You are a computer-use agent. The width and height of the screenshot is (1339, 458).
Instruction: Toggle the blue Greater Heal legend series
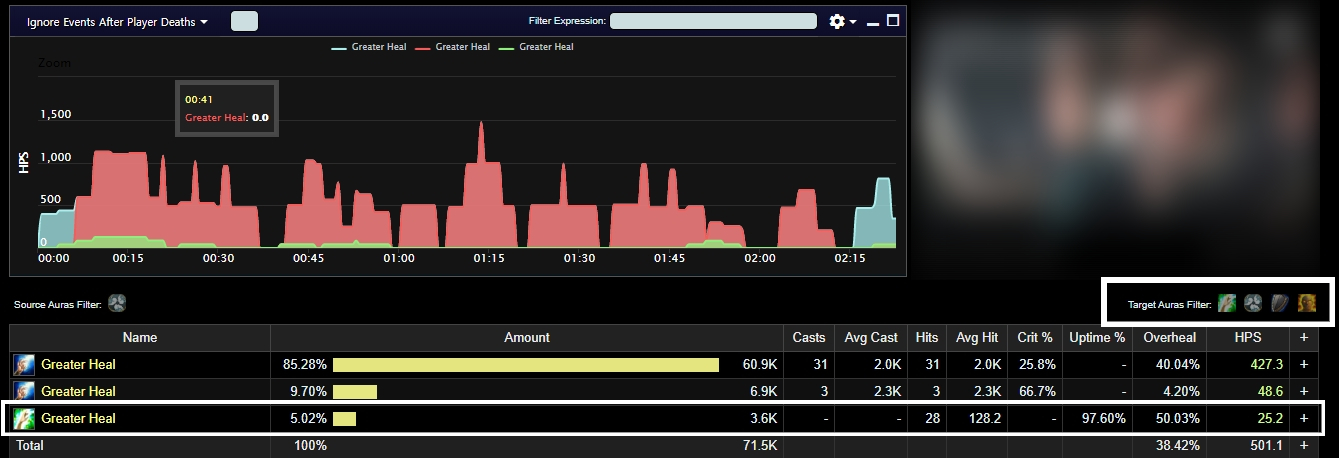369,47
